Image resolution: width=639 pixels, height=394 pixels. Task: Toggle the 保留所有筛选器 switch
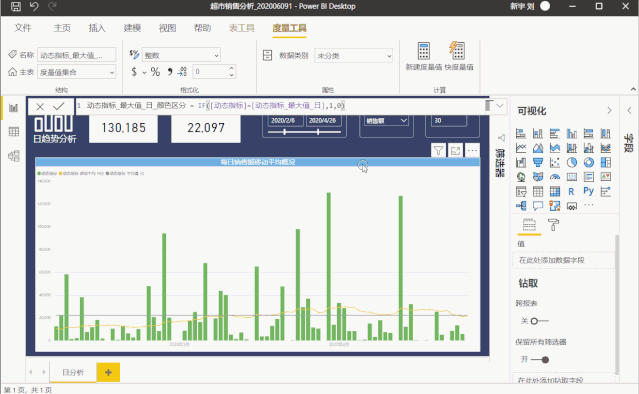540,360
